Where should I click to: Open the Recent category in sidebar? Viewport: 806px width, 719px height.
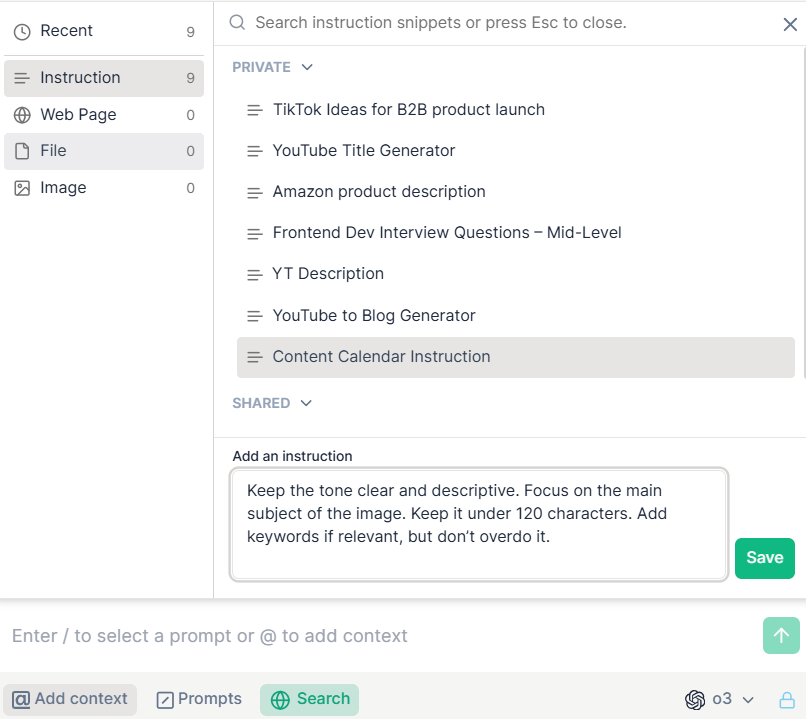tap(104, 31)
